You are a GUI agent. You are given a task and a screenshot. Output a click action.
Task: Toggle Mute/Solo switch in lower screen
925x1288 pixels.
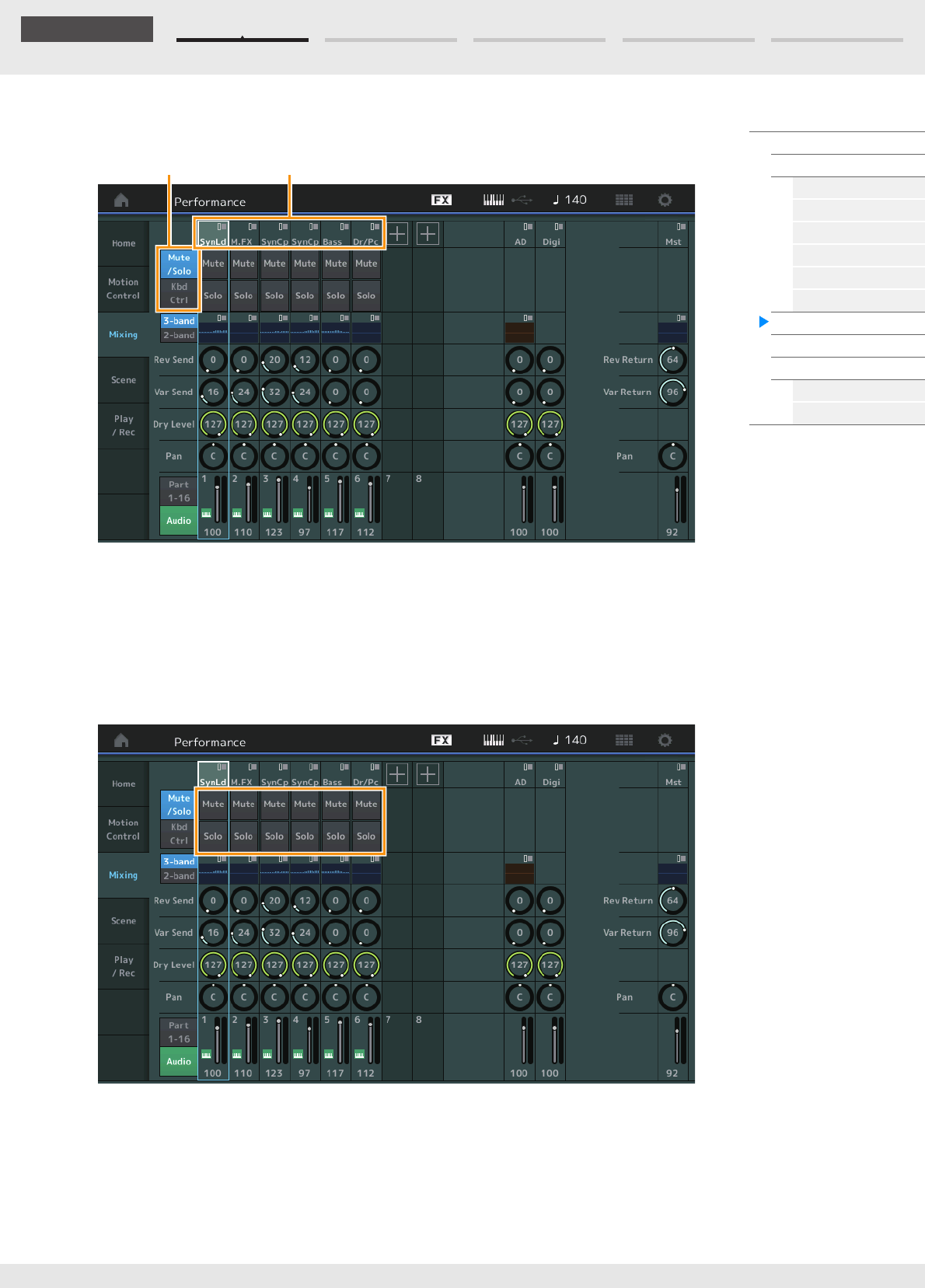pos(179,805)
